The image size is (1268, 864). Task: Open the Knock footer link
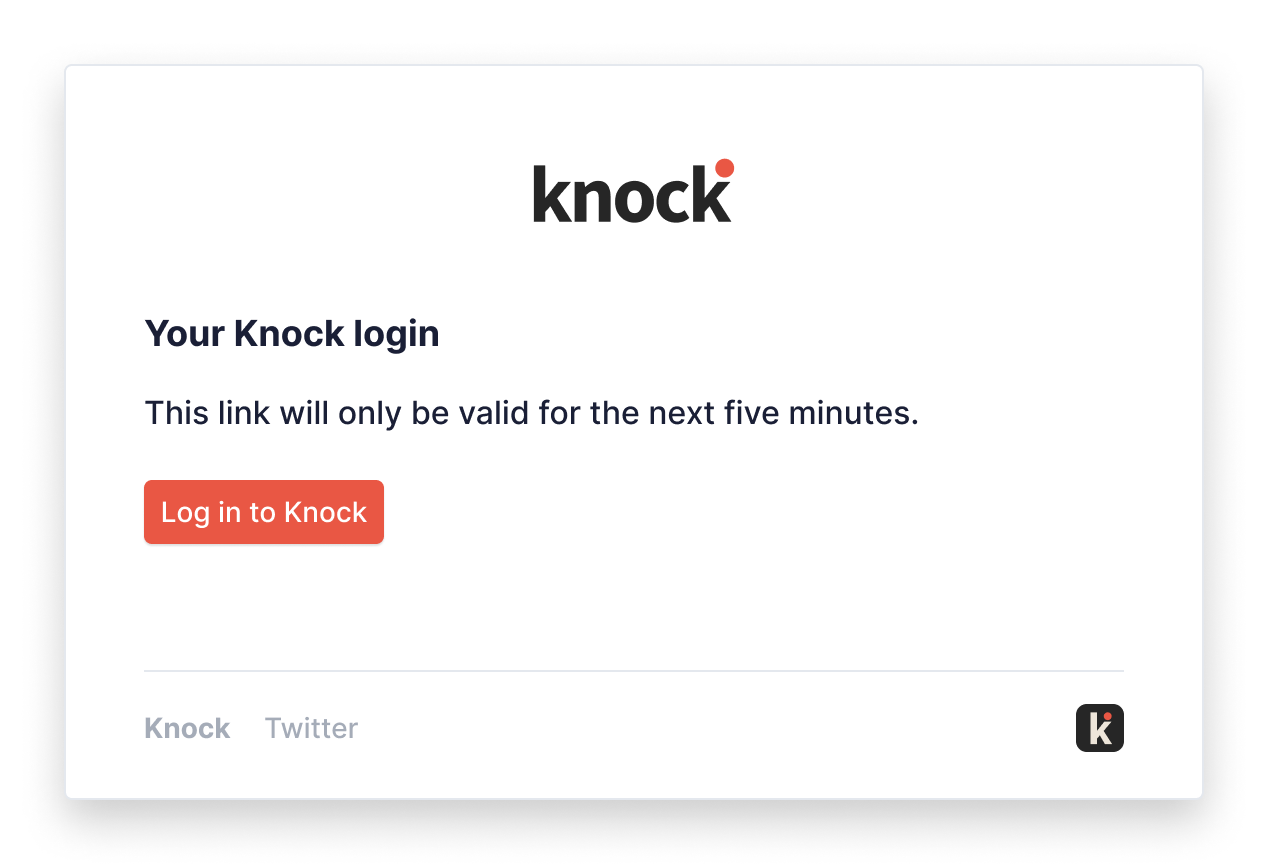[187, 728]
